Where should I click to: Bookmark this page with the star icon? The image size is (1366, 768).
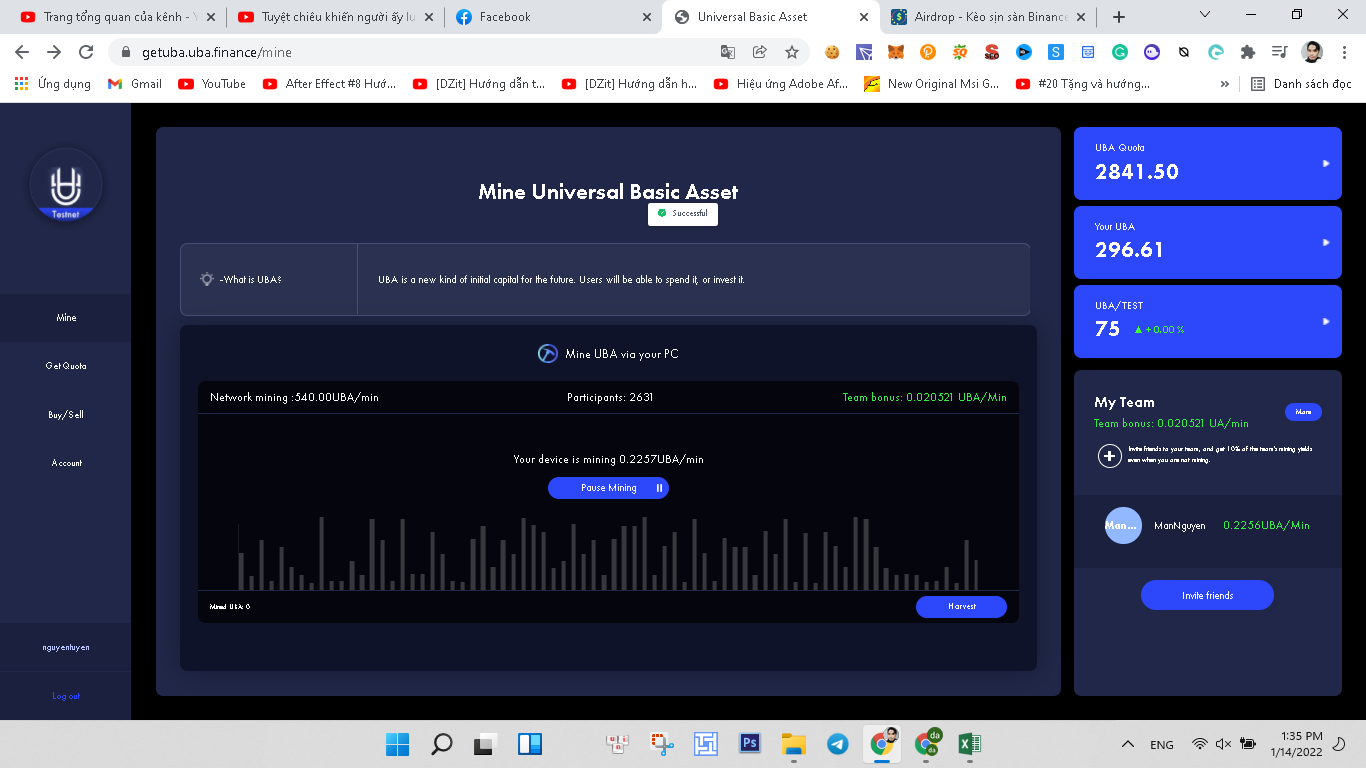coord(792,52)
